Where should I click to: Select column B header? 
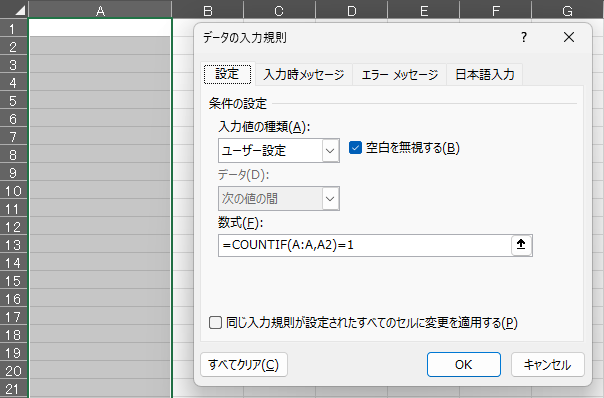click(x=208, y=10)
